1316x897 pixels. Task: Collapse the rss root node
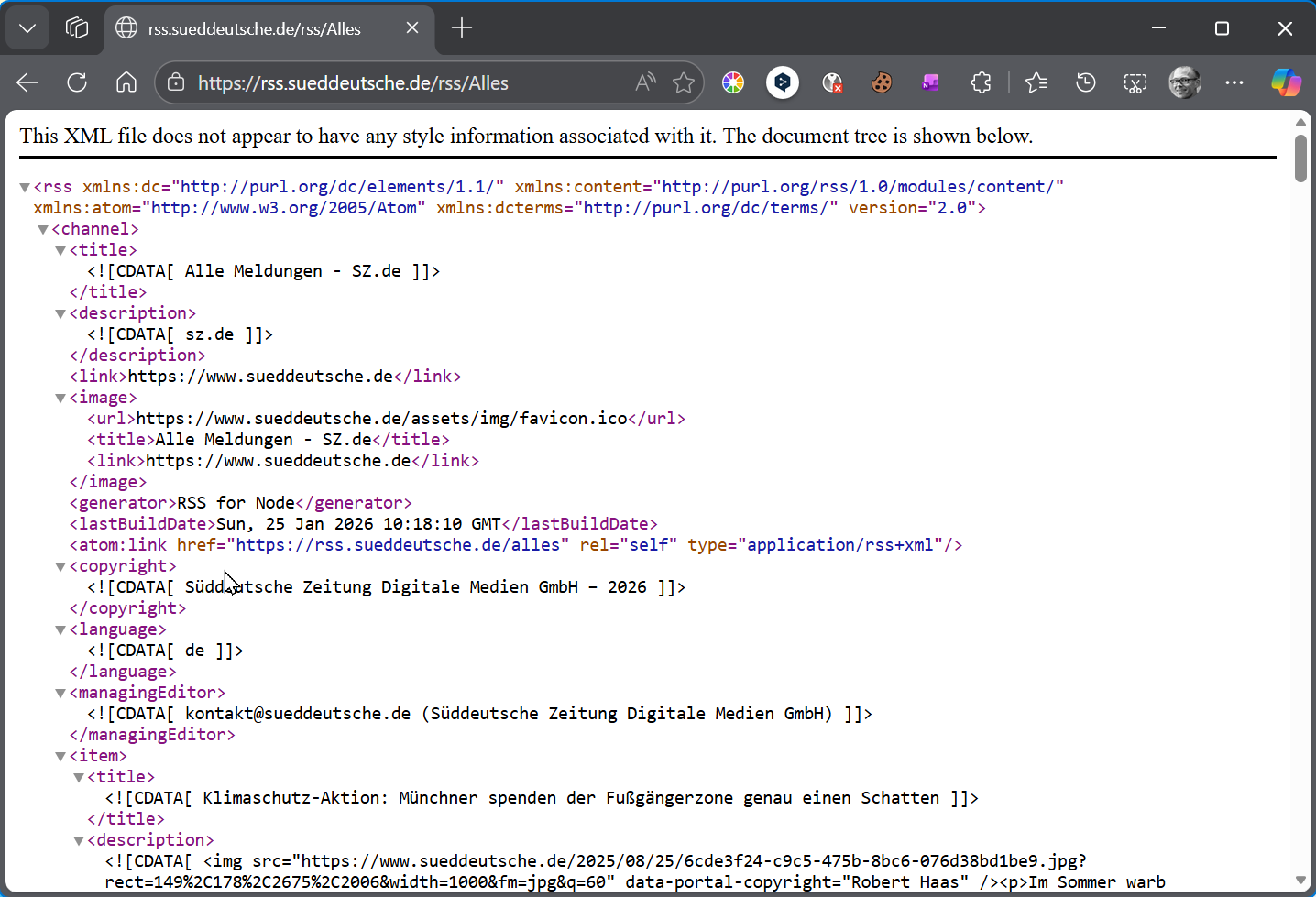(25, 187)
